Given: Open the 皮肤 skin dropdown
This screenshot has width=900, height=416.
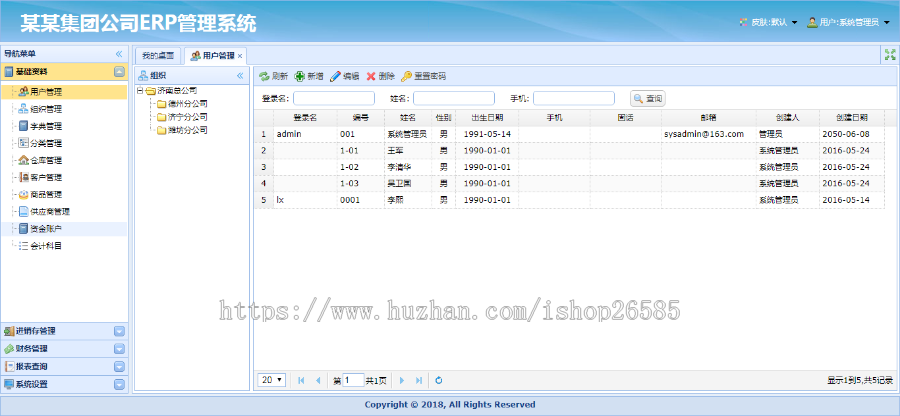Looking at the screenshot, I should pos(767,22).
